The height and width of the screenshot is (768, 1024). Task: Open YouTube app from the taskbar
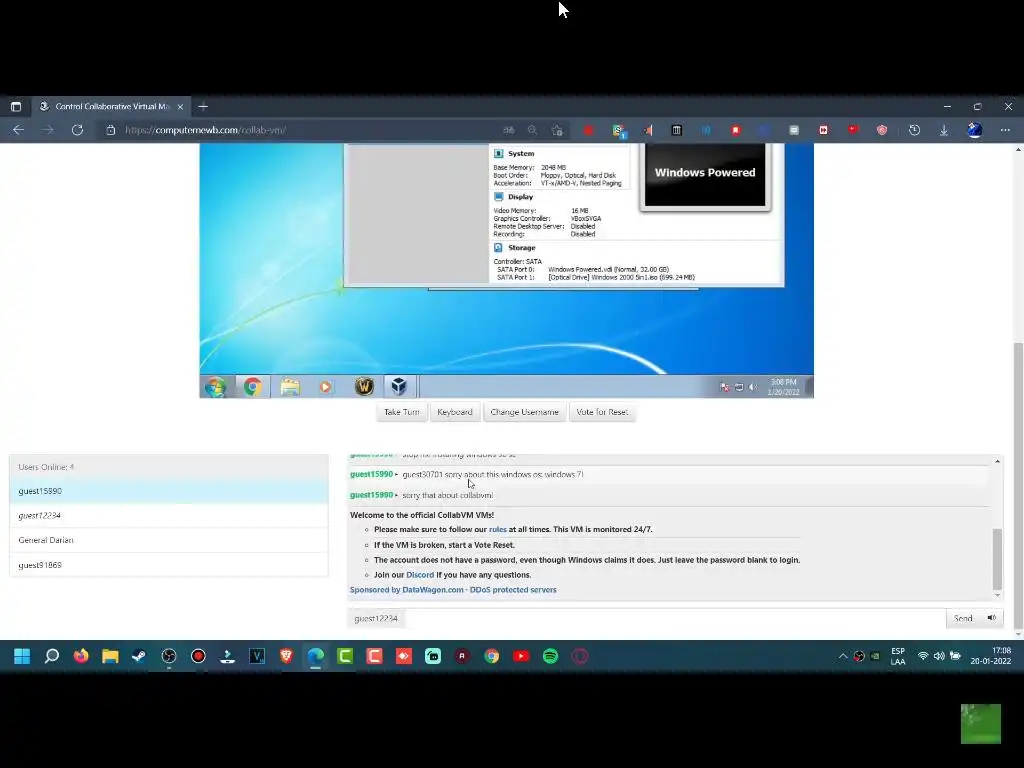point(521,656)
